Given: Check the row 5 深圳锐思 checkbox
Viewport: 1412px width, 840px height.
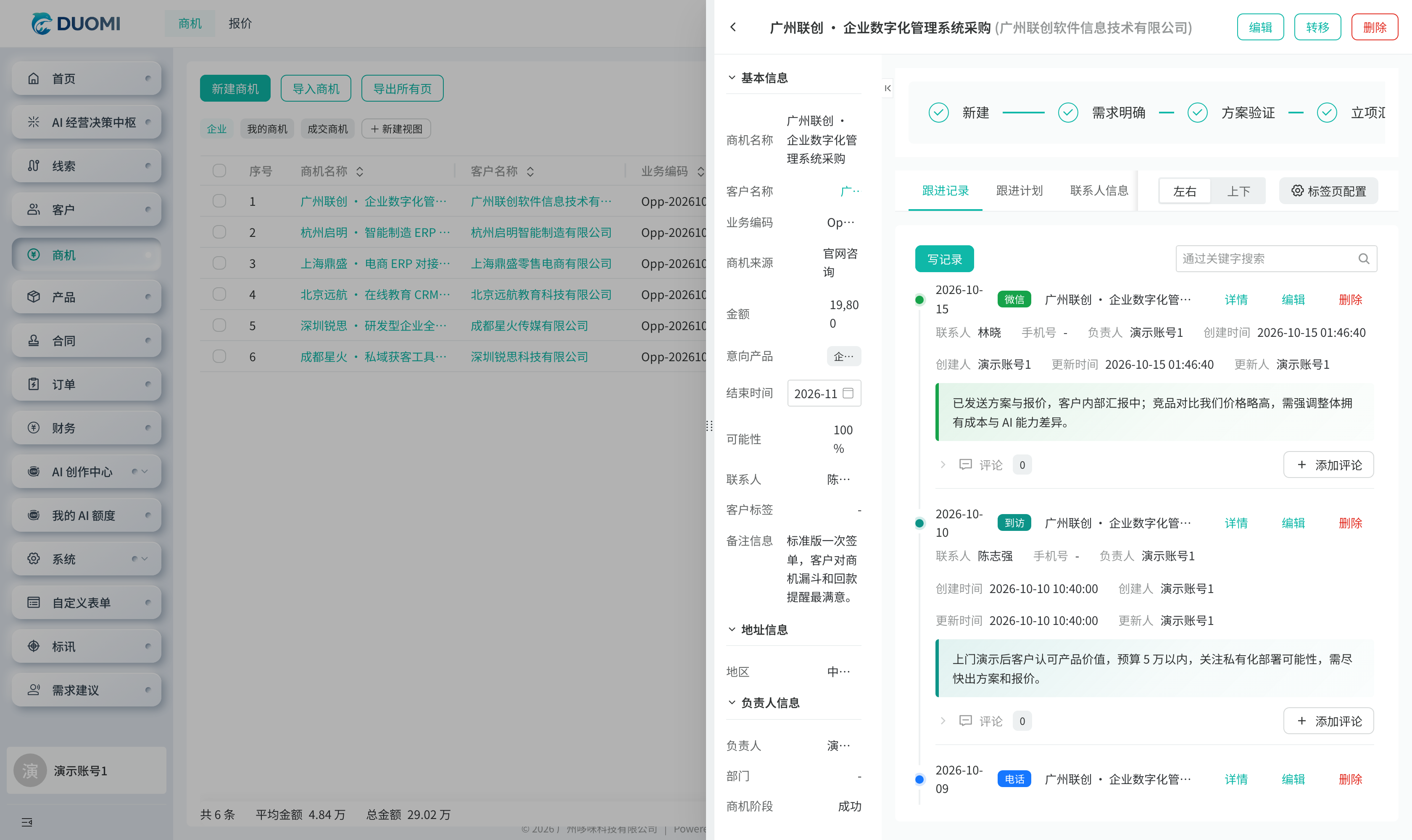Looking at the screenshot, I should click(x=219, y=325).
